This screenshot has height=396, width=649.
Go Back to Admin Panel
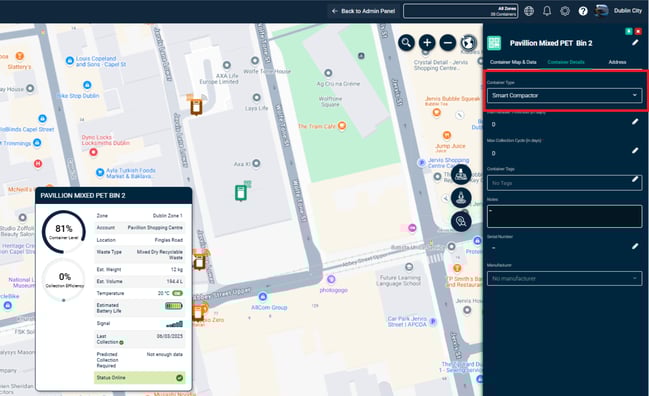[x=363, y=11]
